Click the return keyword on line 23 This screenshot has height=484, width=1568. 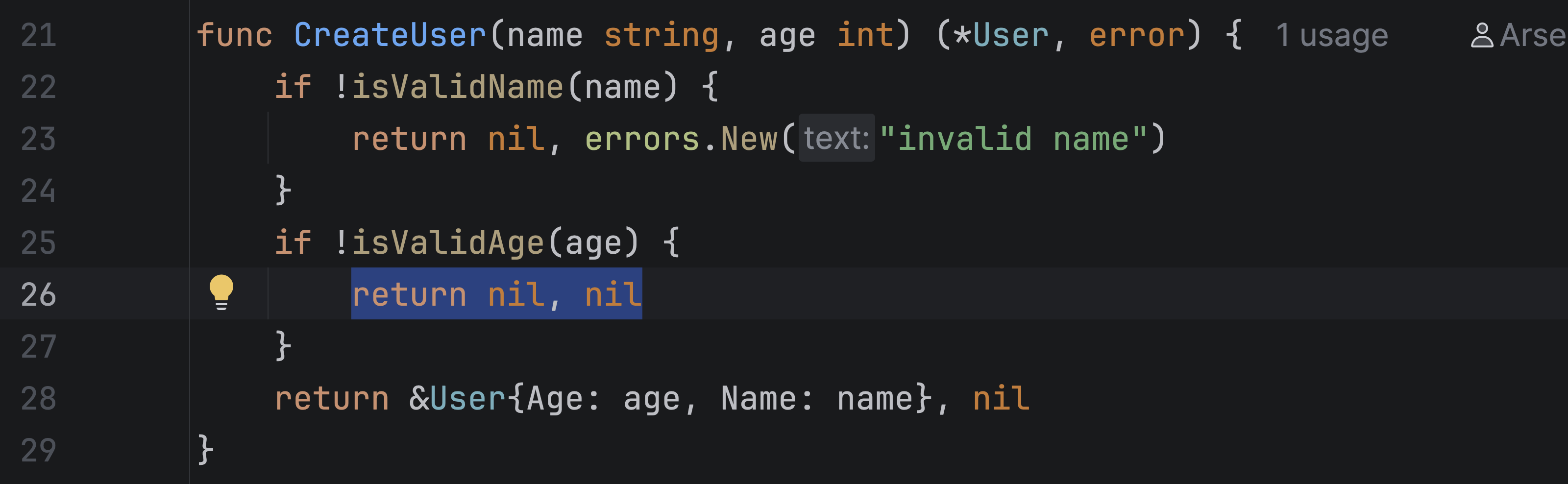pos(410,139)
